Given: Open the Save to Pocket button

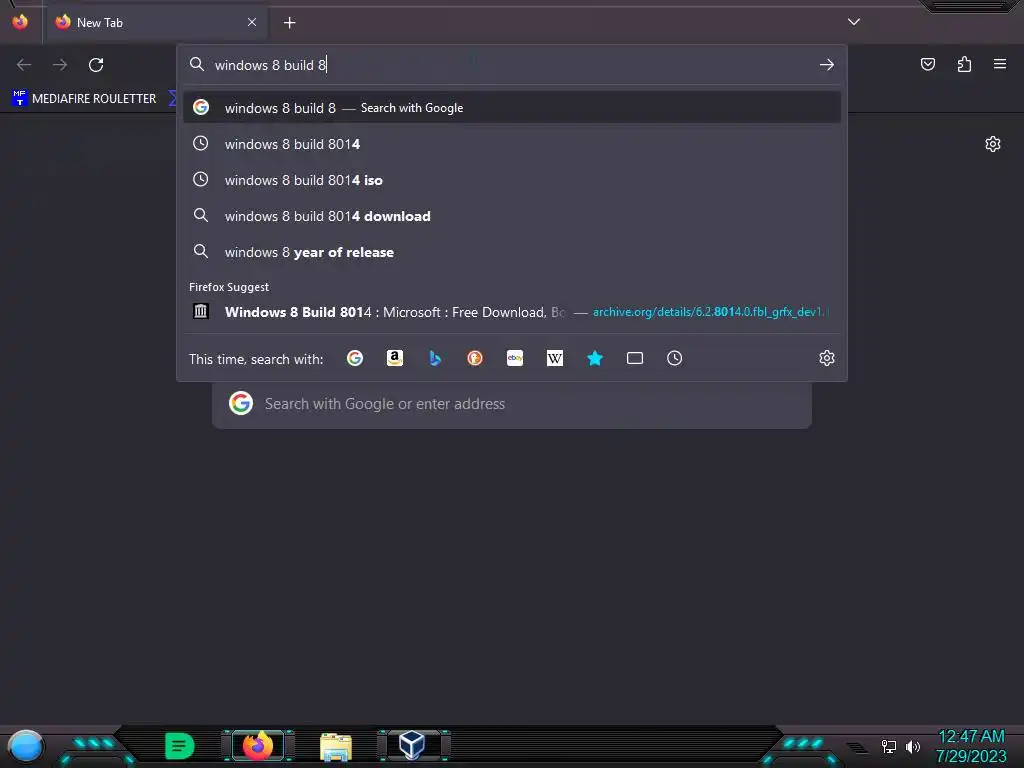Looking at the screenshot, I should [x=928, y=64].
